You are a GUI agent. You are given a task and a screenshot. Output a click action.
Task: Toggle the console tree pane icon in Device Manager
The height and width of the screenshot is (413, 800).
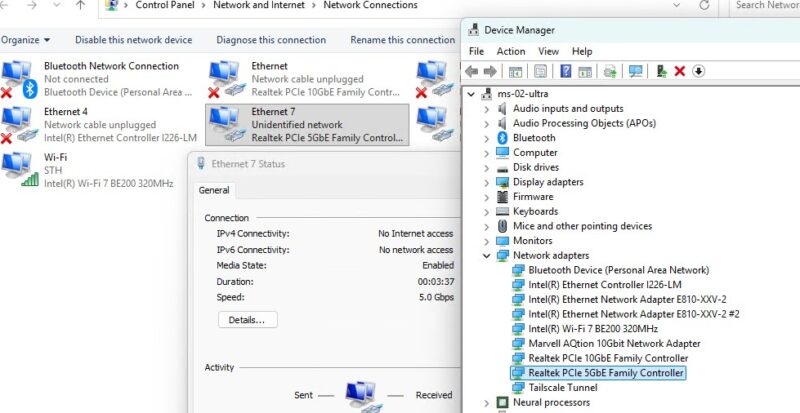coord(515,71)
